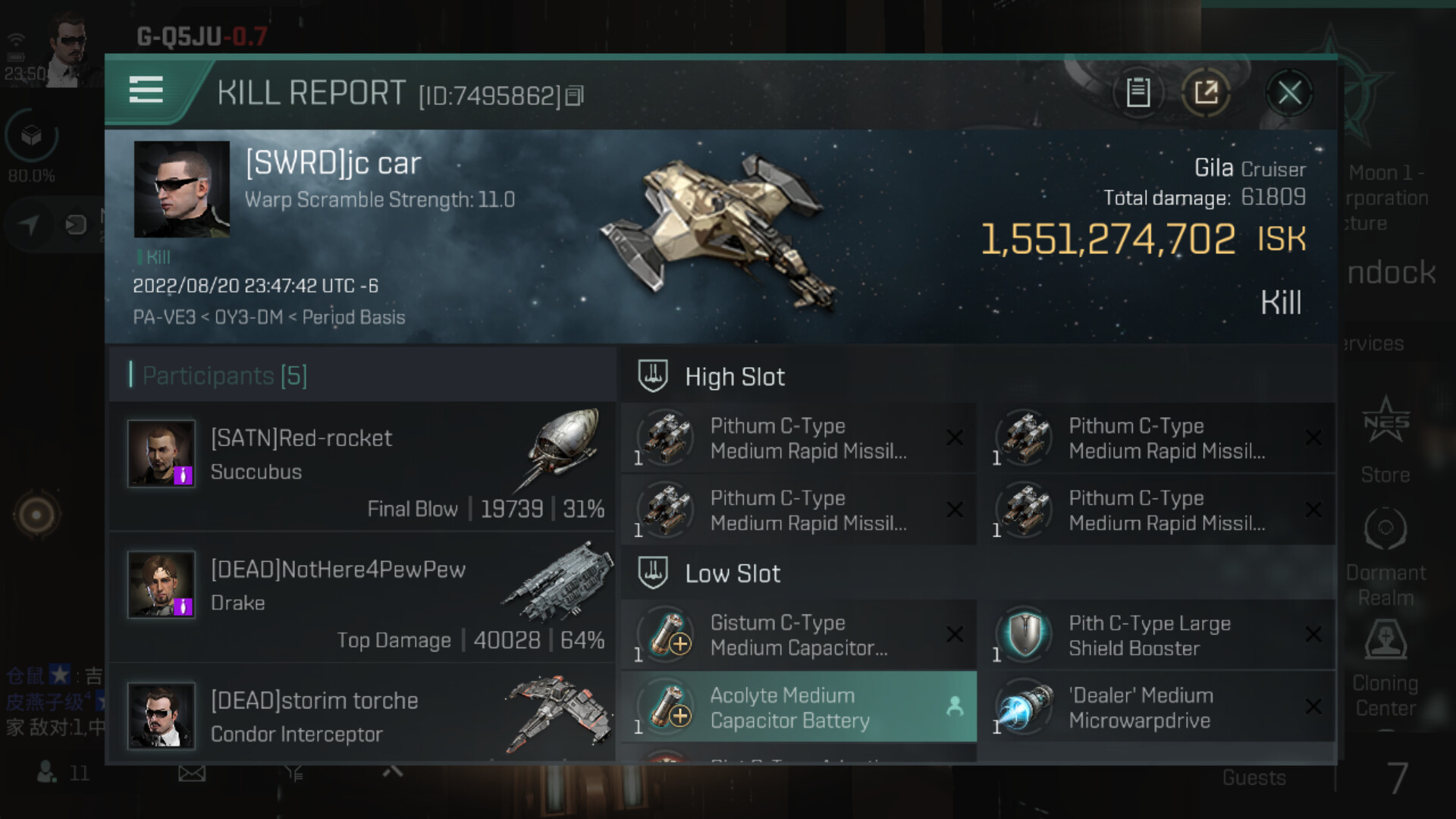The image size is (1456, 819).
Task: Share kill report via export icon
Action: point(1206,93)
